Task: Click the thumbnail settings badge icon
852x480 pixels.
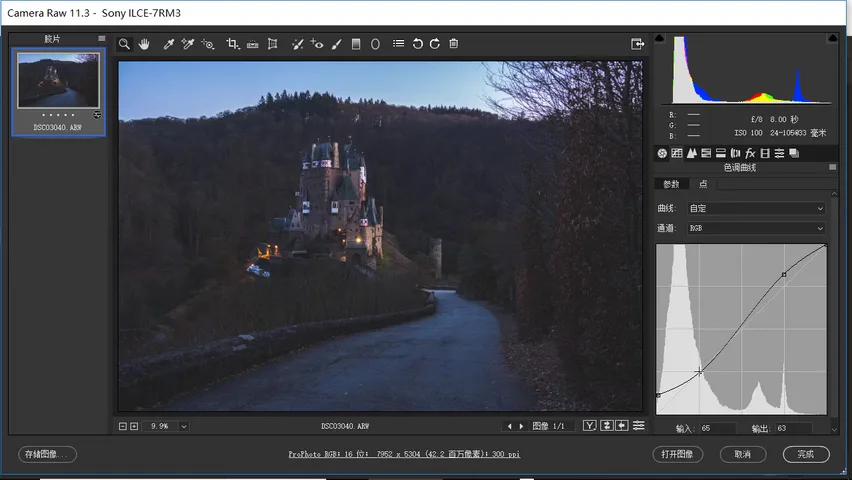Action: (97, 115)
